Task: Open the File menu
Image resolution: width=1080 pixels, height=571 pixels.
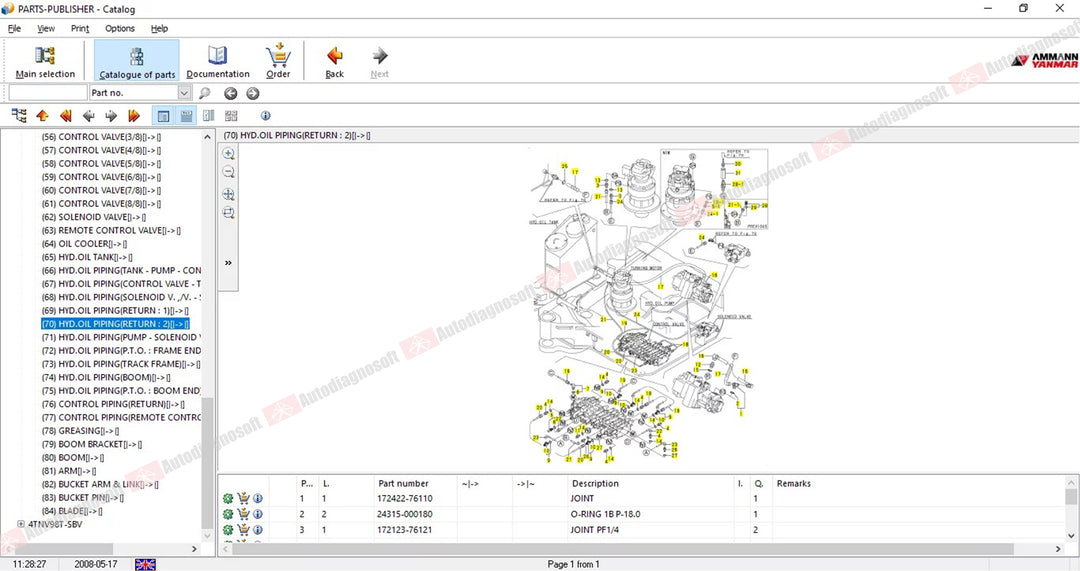Action: 14,28
